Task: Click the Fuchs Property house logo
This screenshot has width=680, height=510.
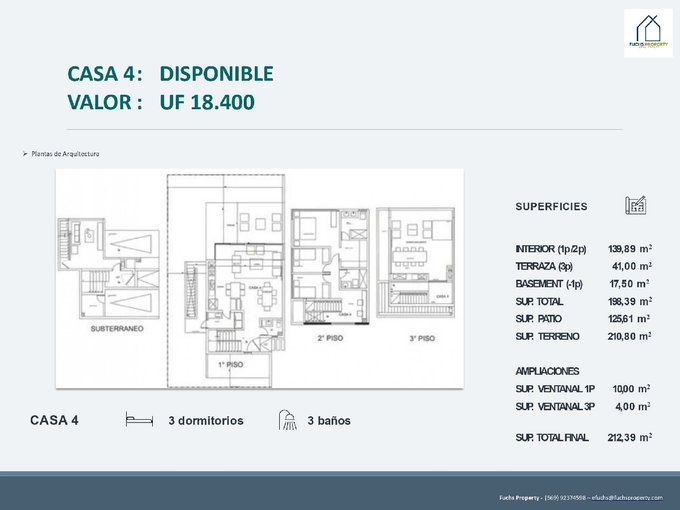Action: (648, 33)
